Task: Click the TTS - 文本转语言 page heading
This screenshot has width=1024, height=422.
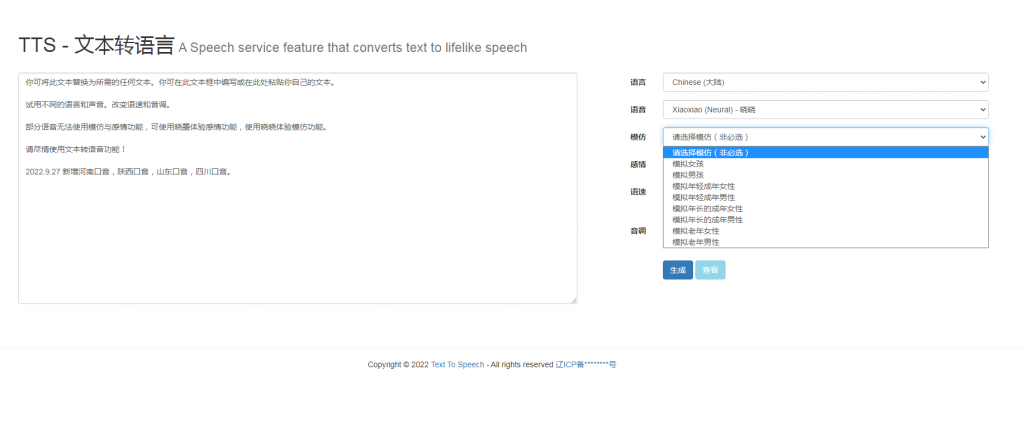Action: 96,46
